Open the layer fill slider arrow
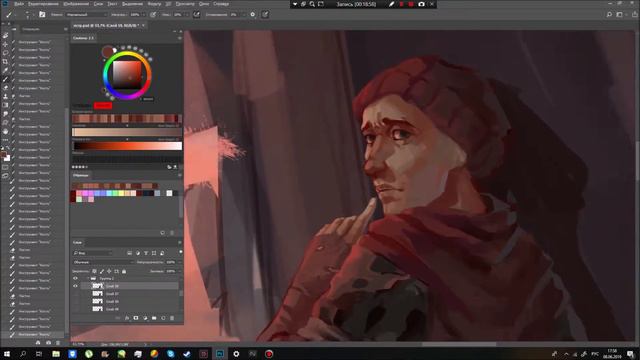The width and height of the screenshot is (640, 360). click(x=179, y=271)
